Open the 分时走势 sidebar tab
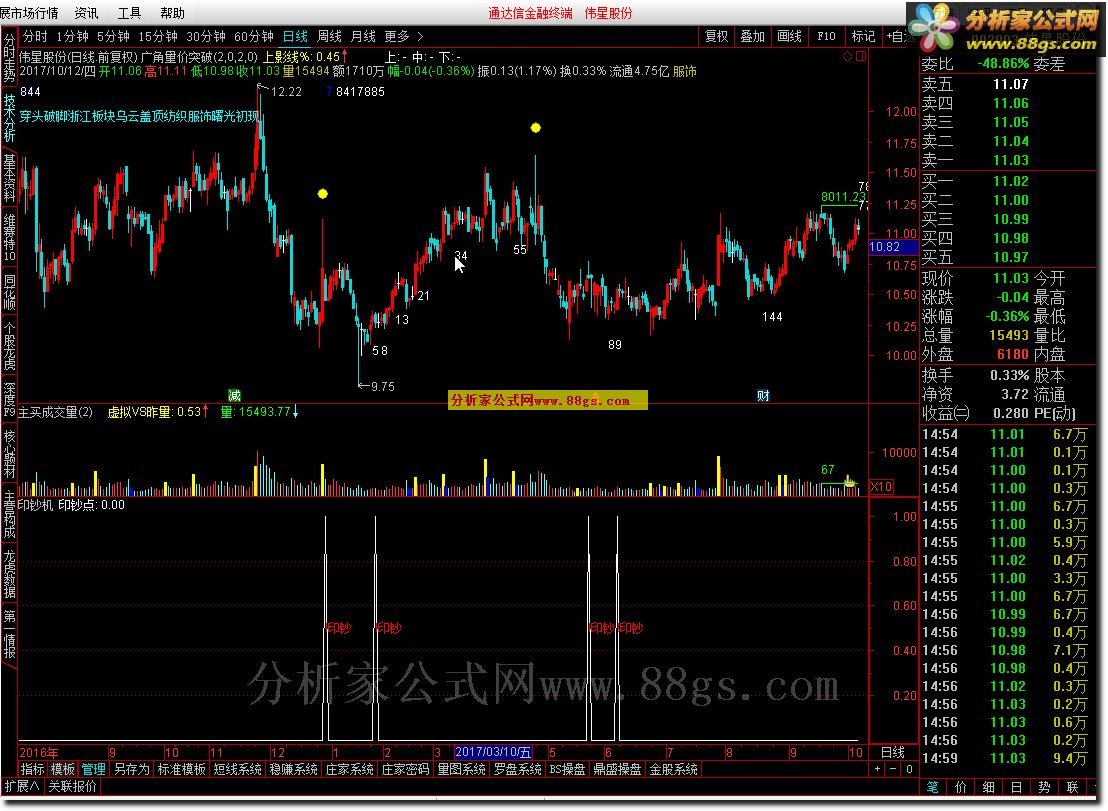The width and height of the screenshot is (1108, 811). pyautogui.click(x=9, y=58)
